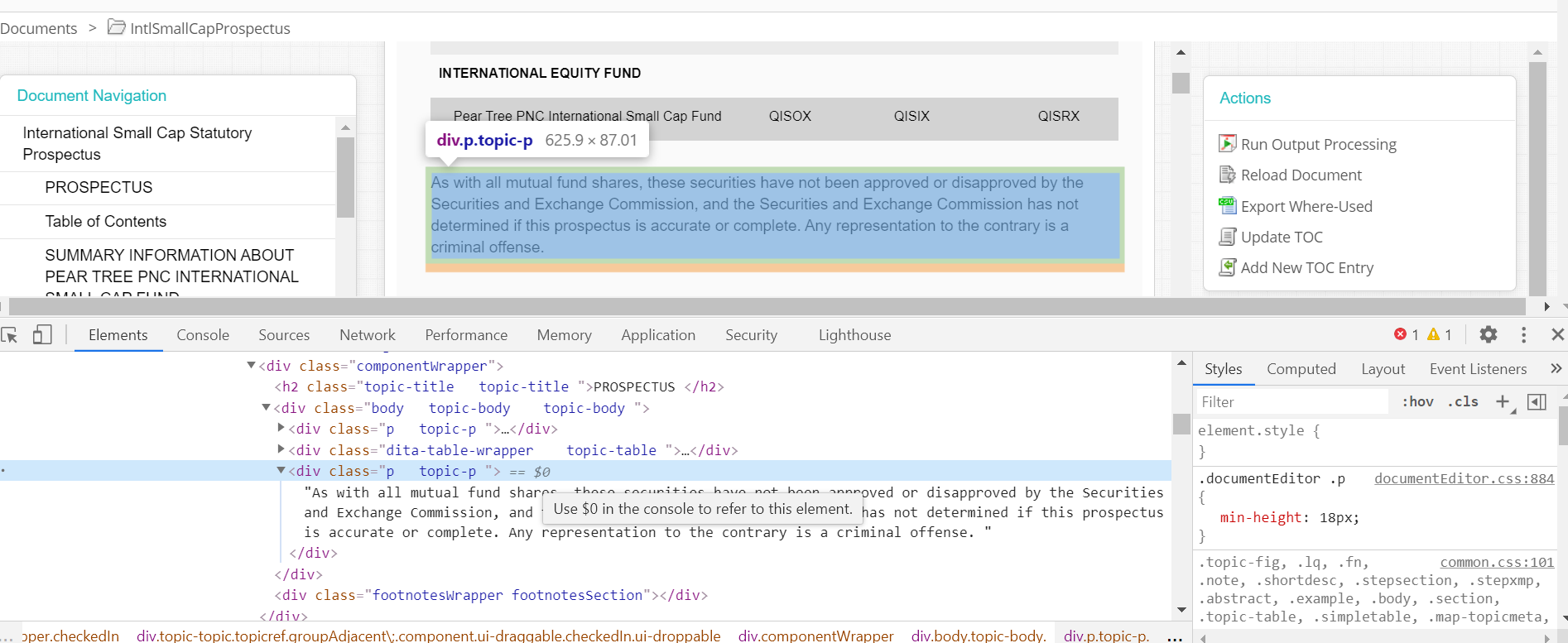Image resolution: width=1568 pixels, height=643 pixels.
Task: Click the horizontal page scrollbar right arrow
Action: click(x=1546, y=306)
